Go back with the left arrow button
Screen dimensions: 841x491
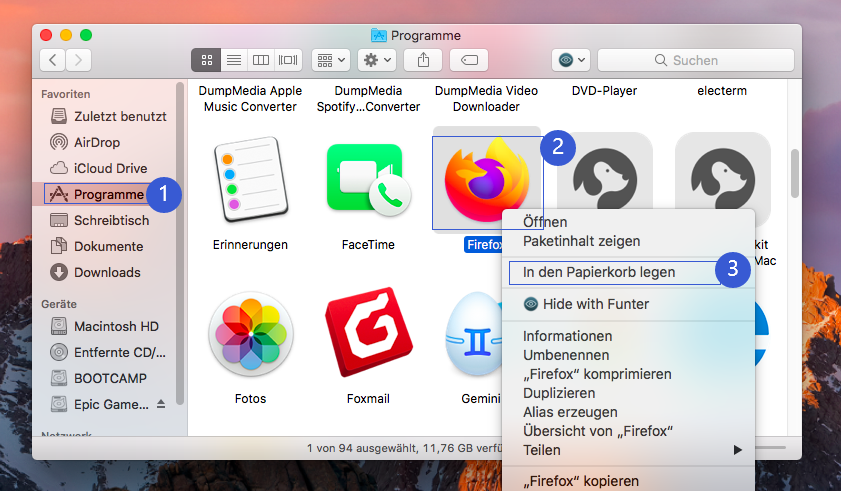(x=53, y=60)
